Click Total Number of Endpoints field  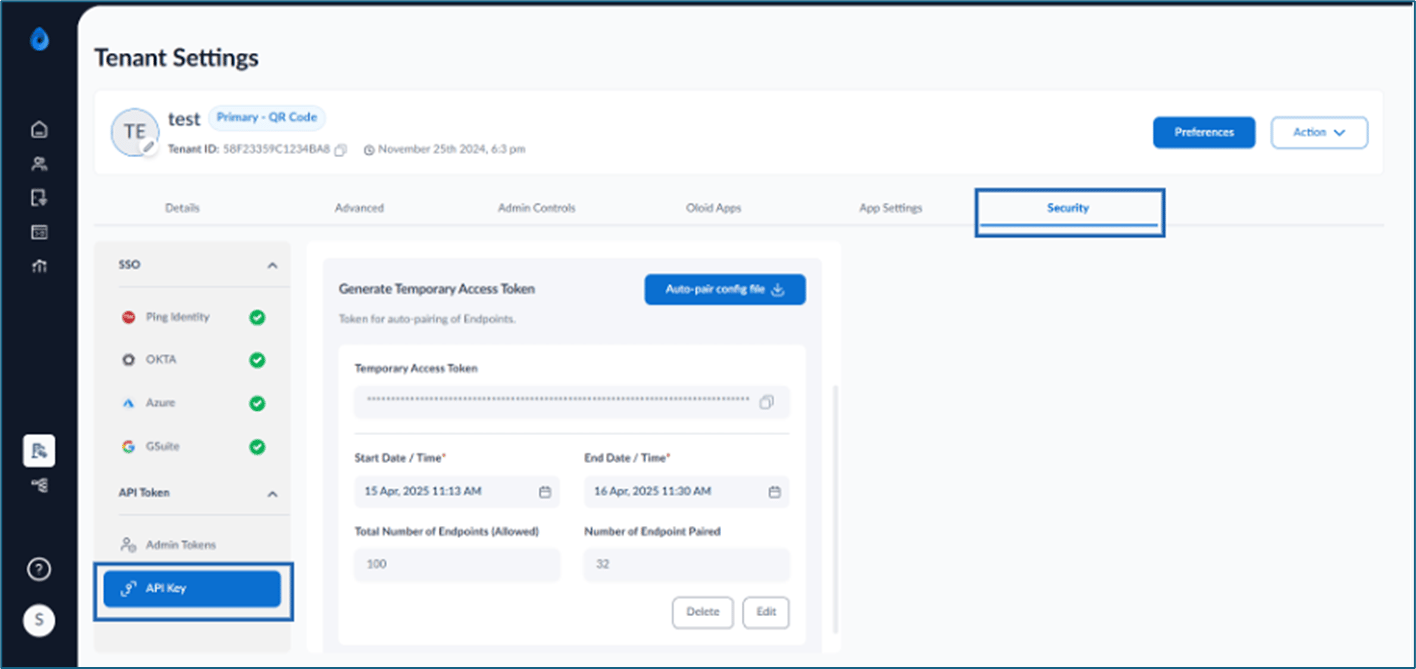pyautogui.click(x=457, y=565)
